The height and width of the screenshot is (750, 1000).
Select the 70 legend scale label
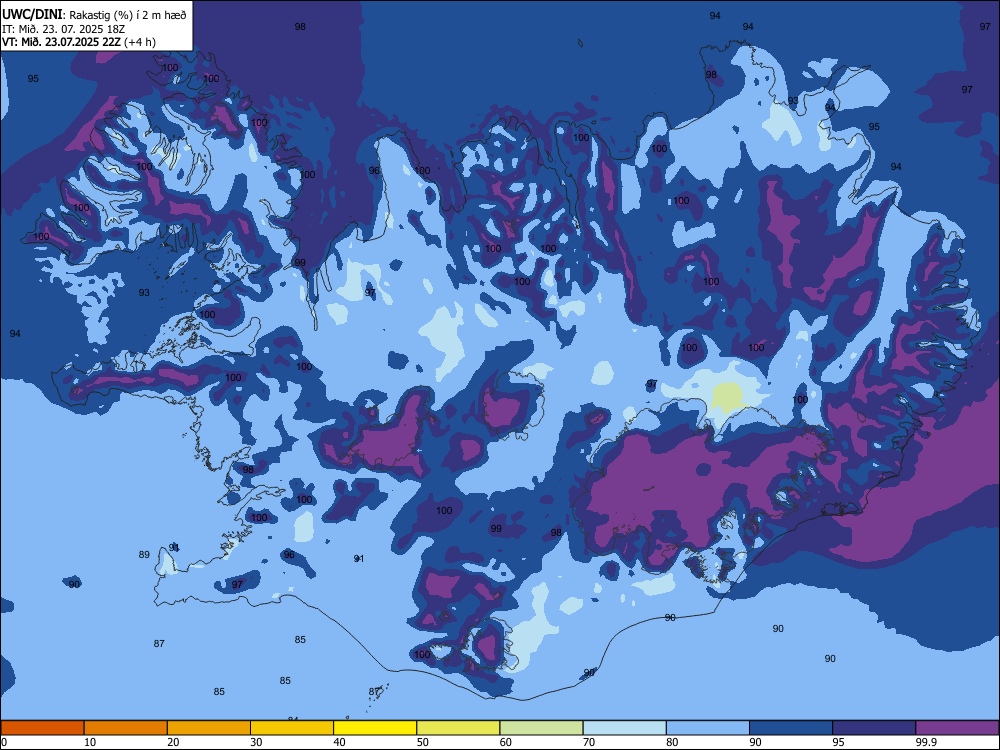click(x=589, y=742)
